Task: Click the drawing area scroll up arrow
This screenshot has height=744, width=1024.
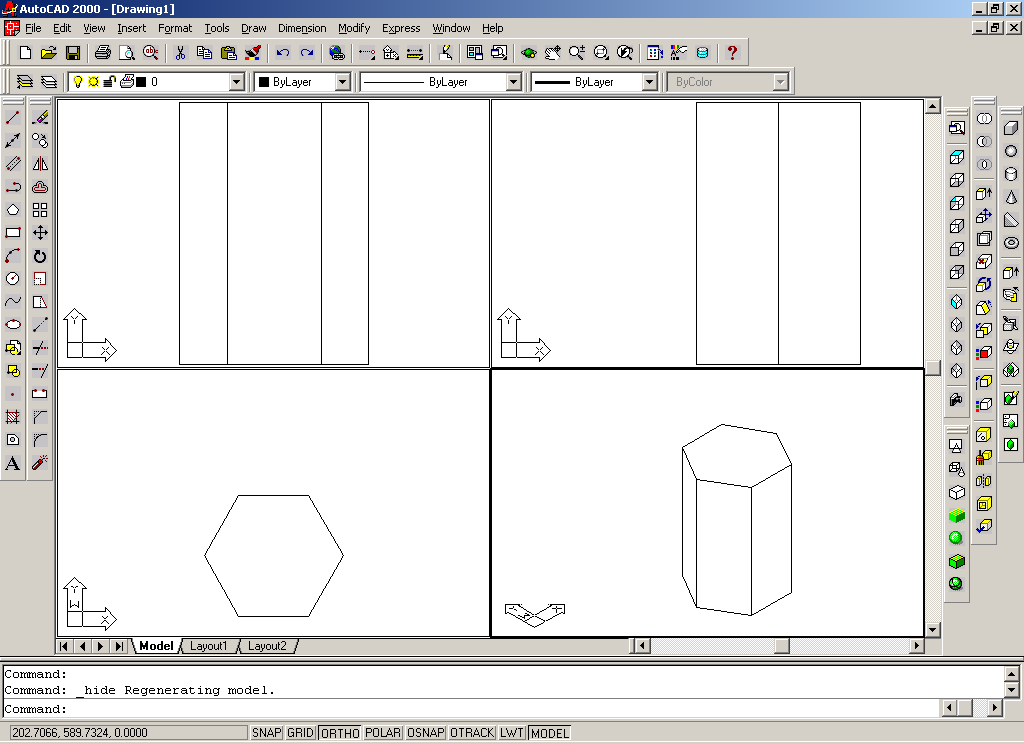Action: tap(933, 106)
